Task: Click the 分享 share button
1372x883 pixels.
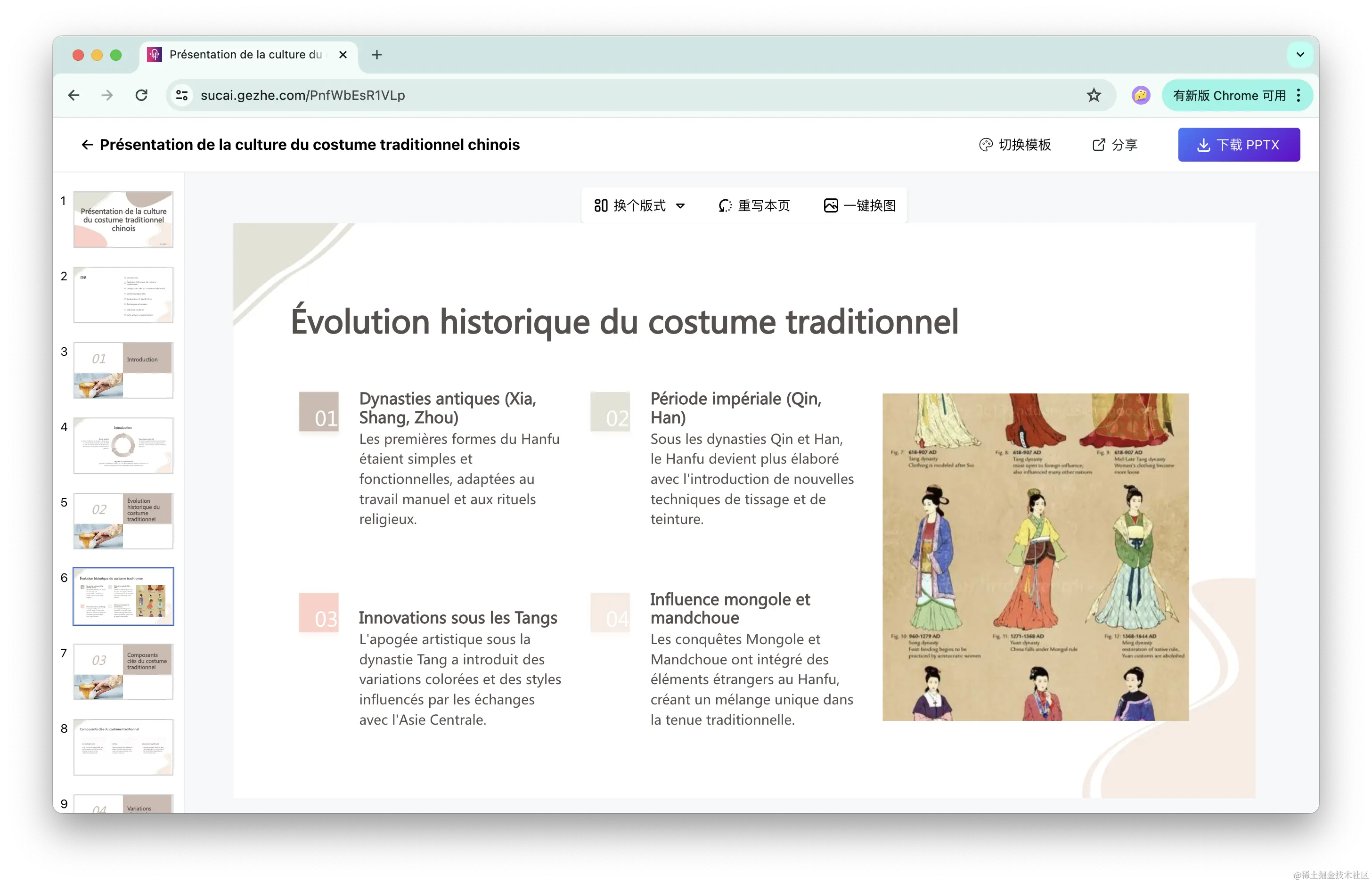Action: coord(1115,145)
